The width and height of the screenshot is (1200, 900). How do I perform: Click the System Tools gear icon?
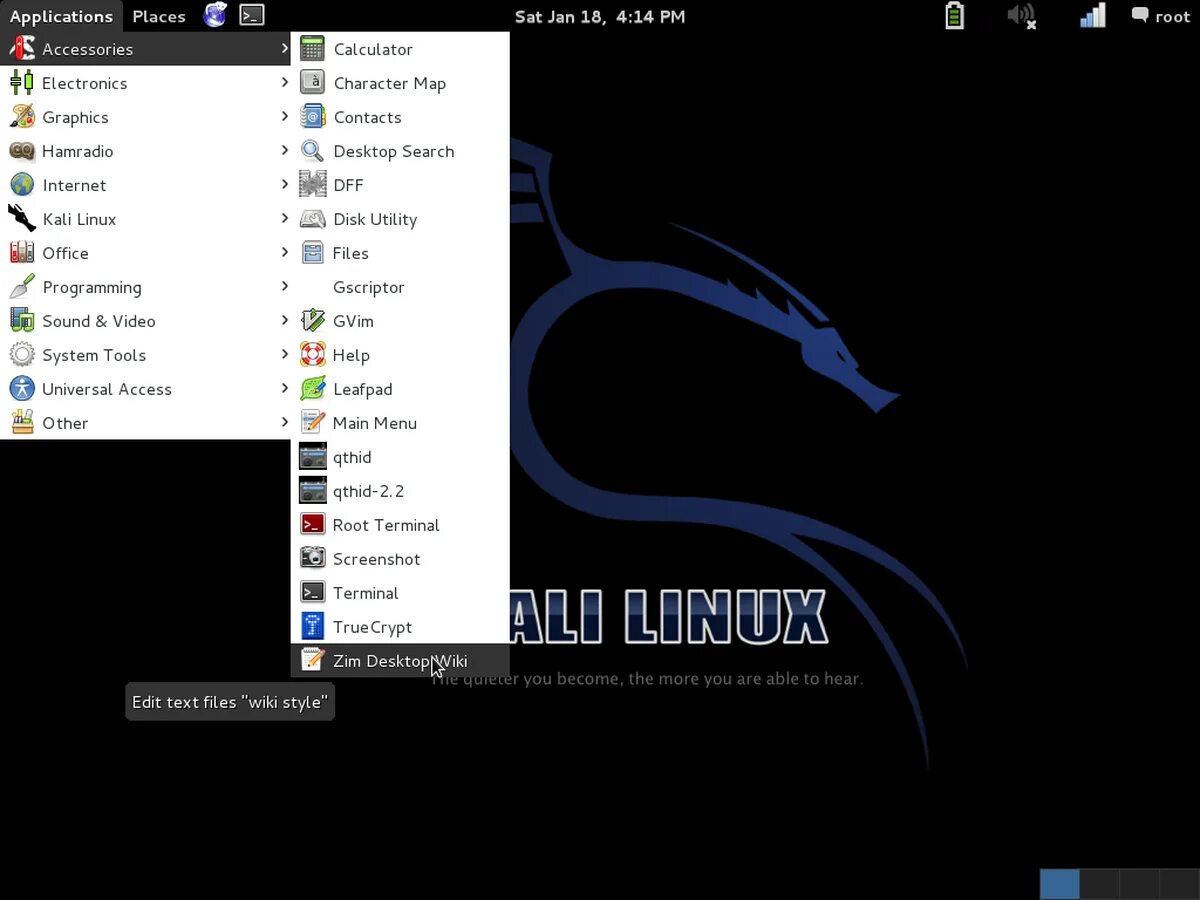click(22, 355)
